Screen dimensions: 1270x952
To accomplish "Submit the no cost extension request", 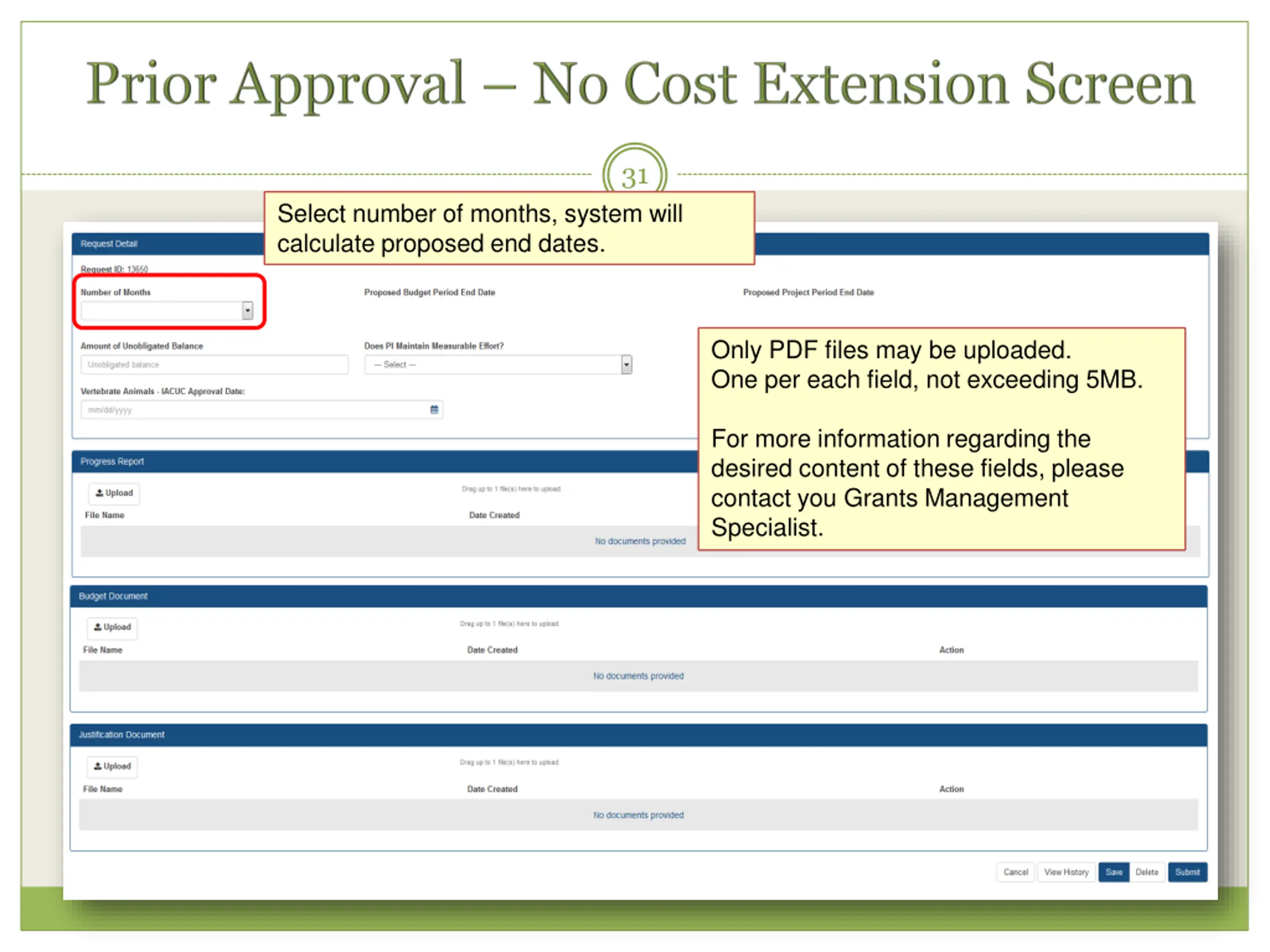I will 1187,872.
